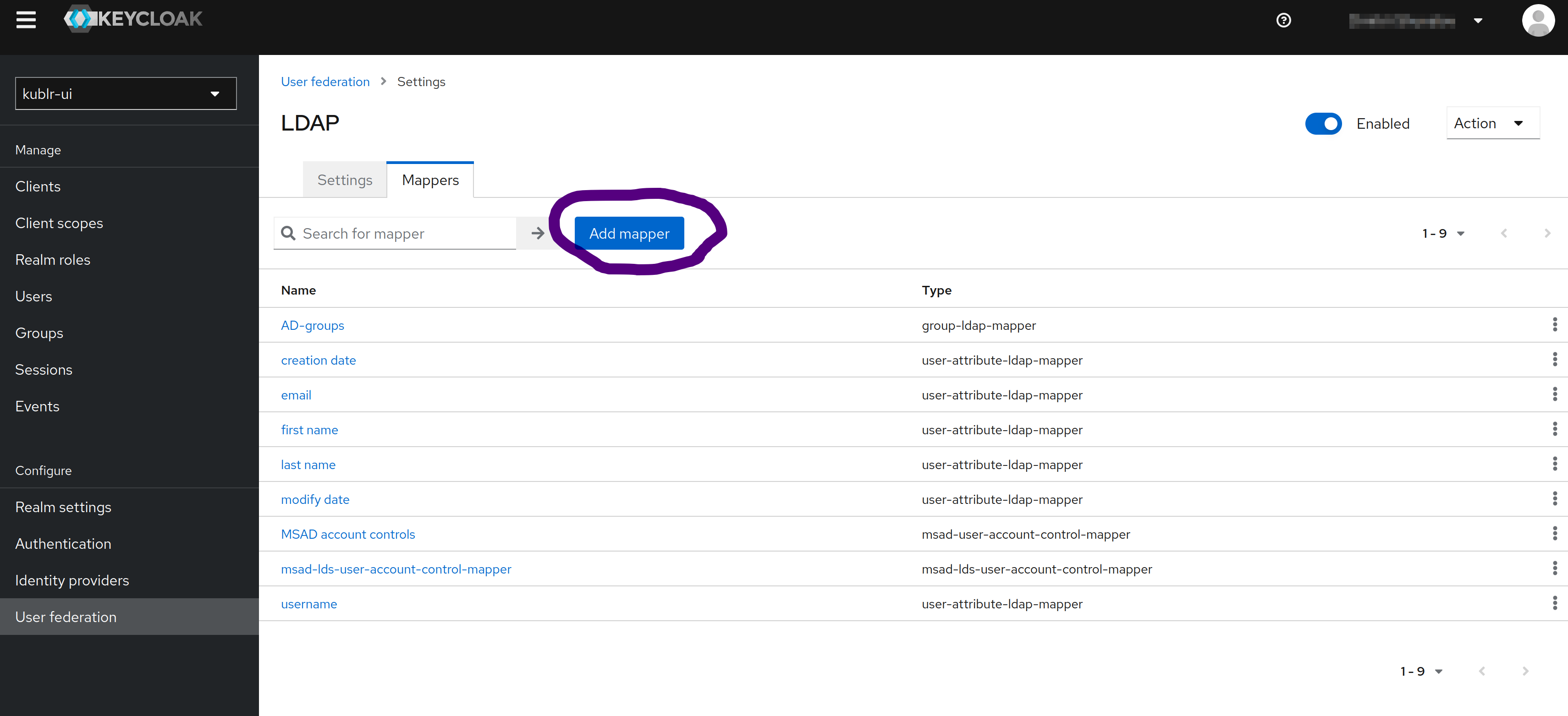Switch to the Settings tab
1568x716 pixels.
click(344, 180)
